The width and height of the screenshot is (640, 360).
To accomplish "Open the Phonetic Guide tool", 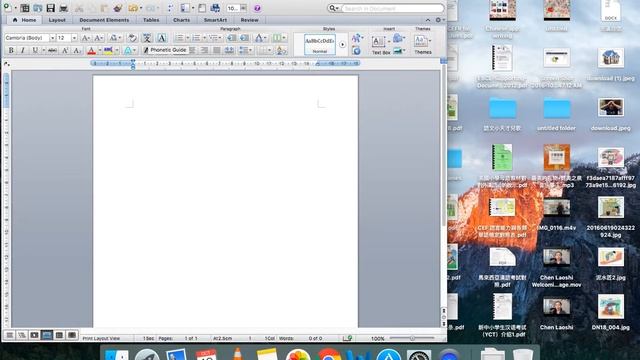I will [x=147, y=38].
